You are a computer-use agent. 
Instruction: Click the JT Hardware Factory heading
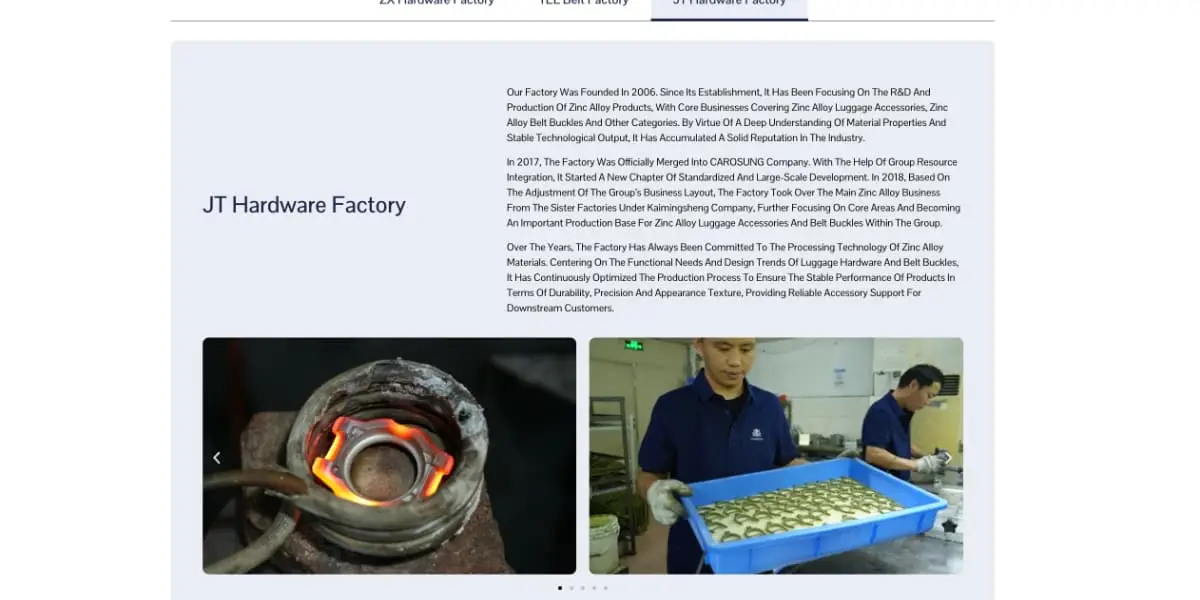[x=304, y=205]
